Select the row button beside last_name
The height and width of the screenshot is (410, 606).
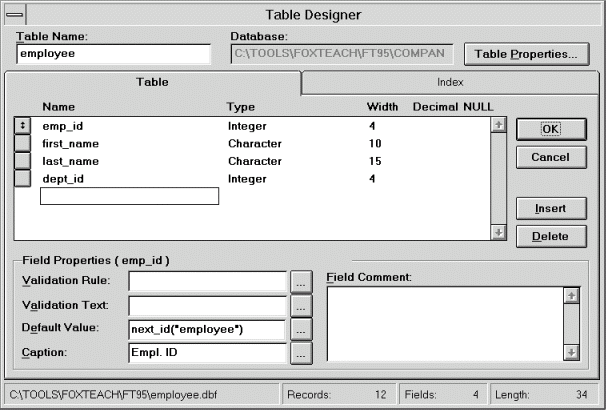click(22, 161)
